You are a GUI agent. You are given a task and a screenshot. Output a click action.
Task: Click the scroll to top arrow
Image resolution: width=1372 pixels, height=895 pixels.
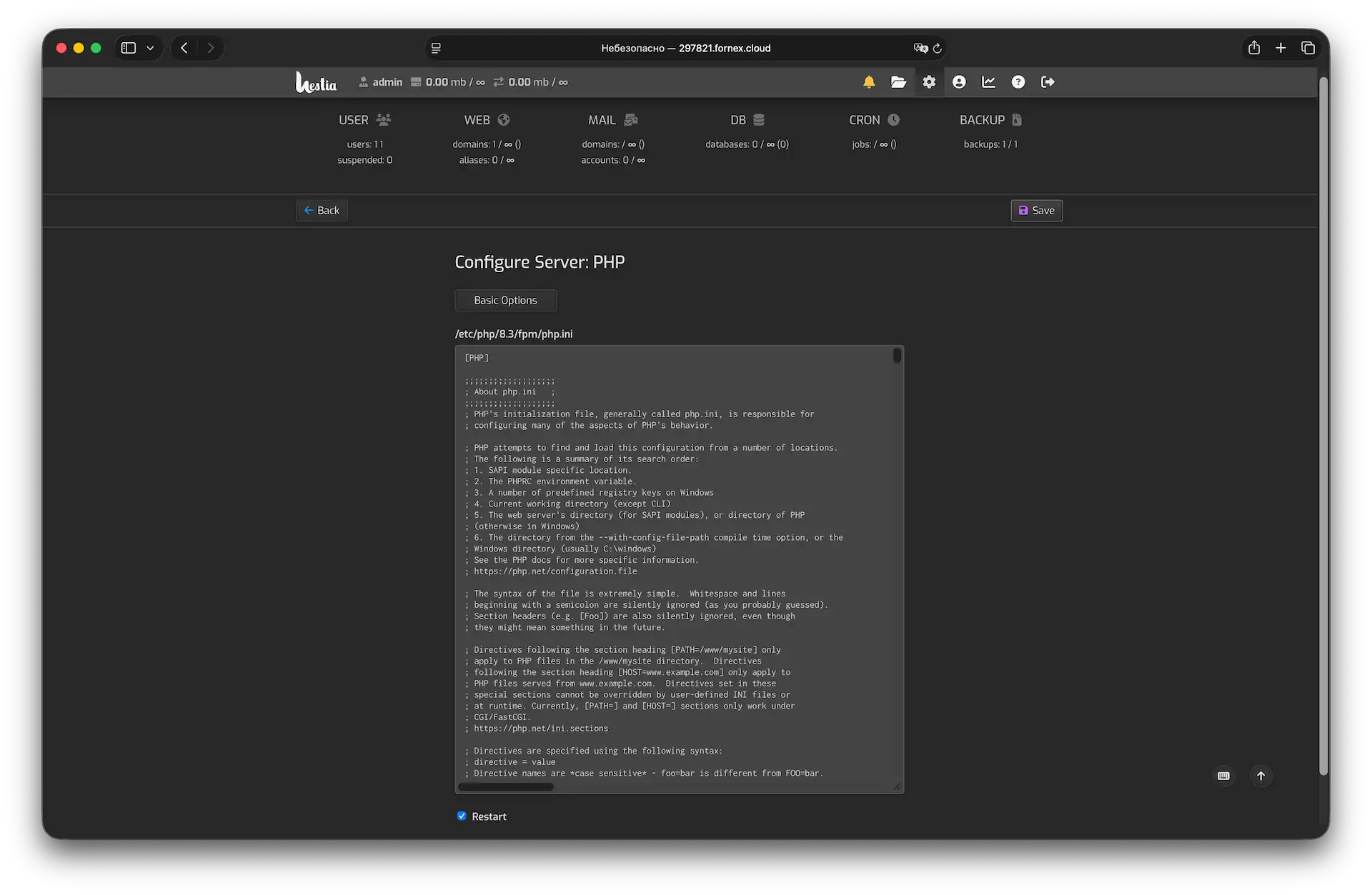1261,776
